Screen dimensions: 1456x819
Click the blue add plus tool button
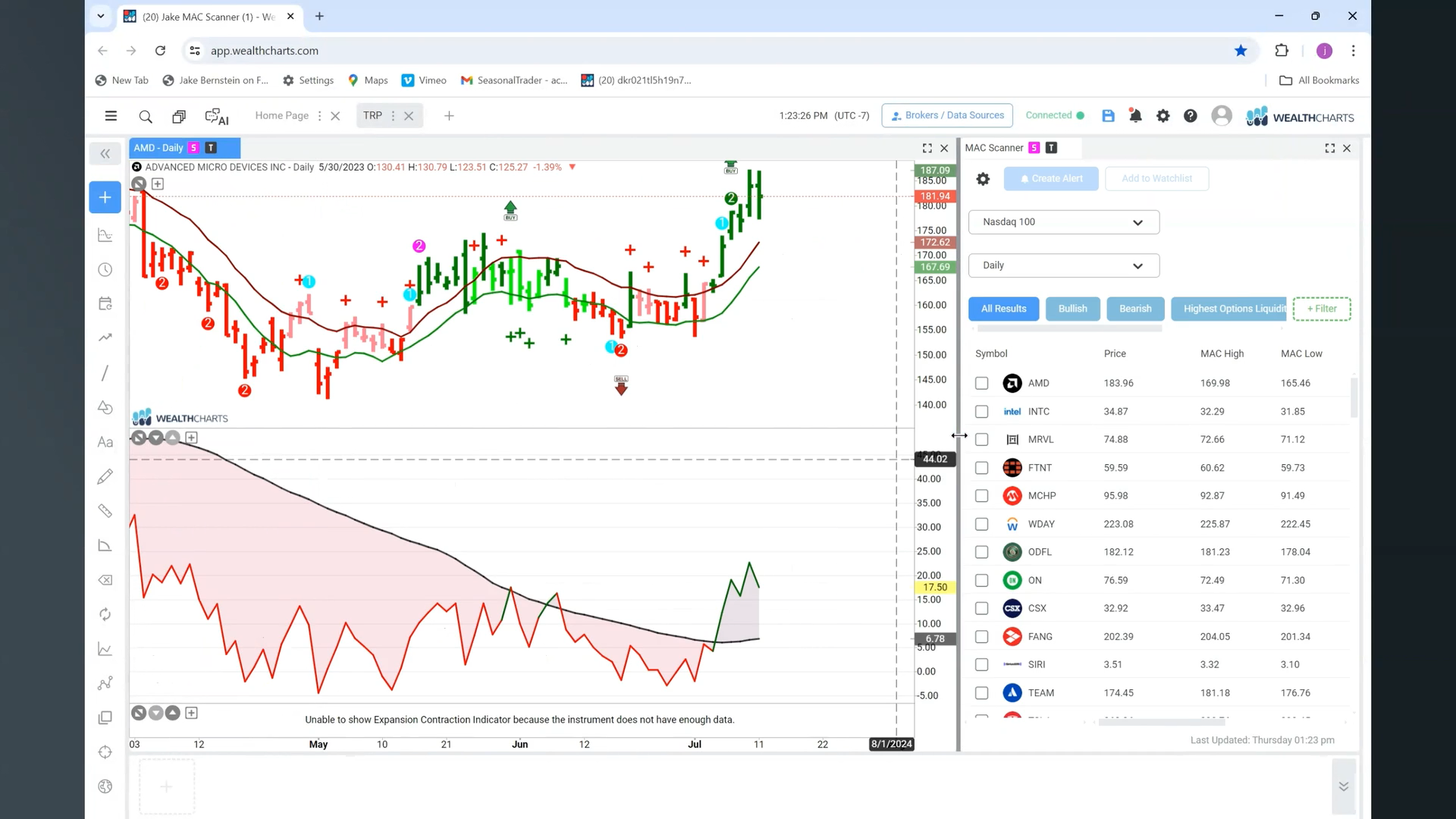click(105, 197)
